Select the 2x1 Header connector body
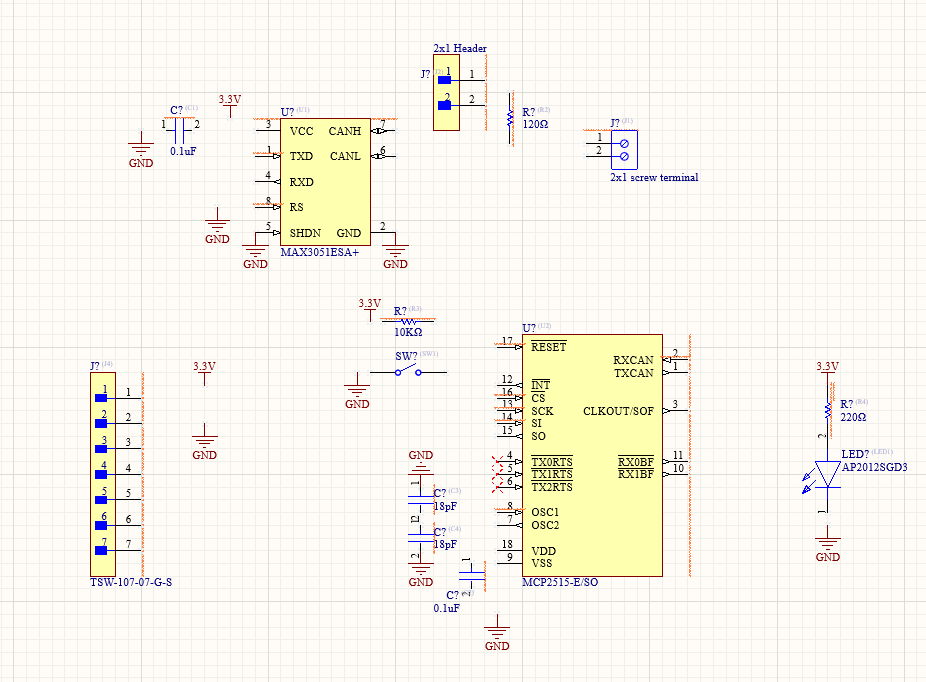The image size is (926, 682). 446,93
